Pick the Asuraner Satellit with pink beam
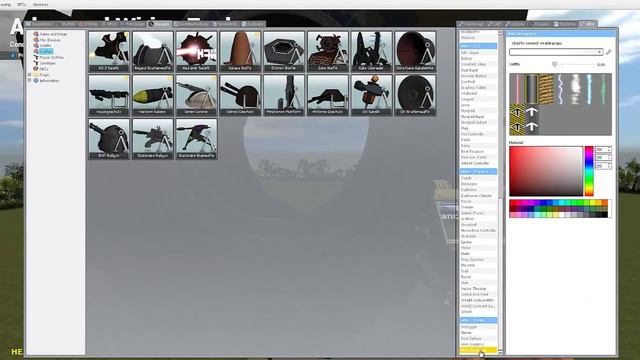The height and width of the screenshot is (360, 640). point(196,51)
